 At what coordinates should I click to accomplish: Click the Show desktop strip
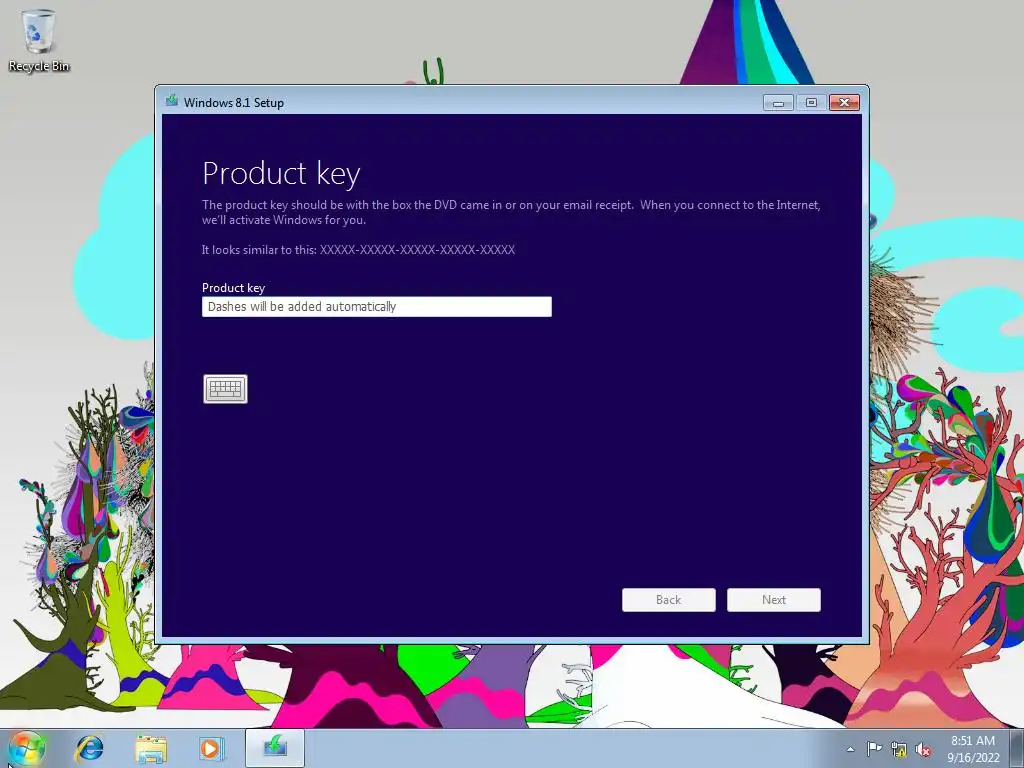click(x=1017, y=748)
